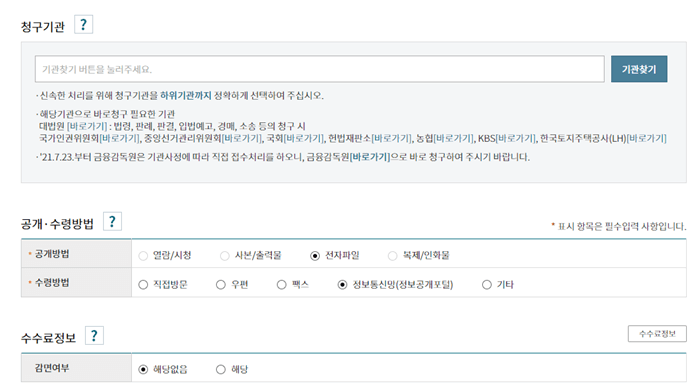Open 농협 바로가기 link

click(x=454, y=138)
